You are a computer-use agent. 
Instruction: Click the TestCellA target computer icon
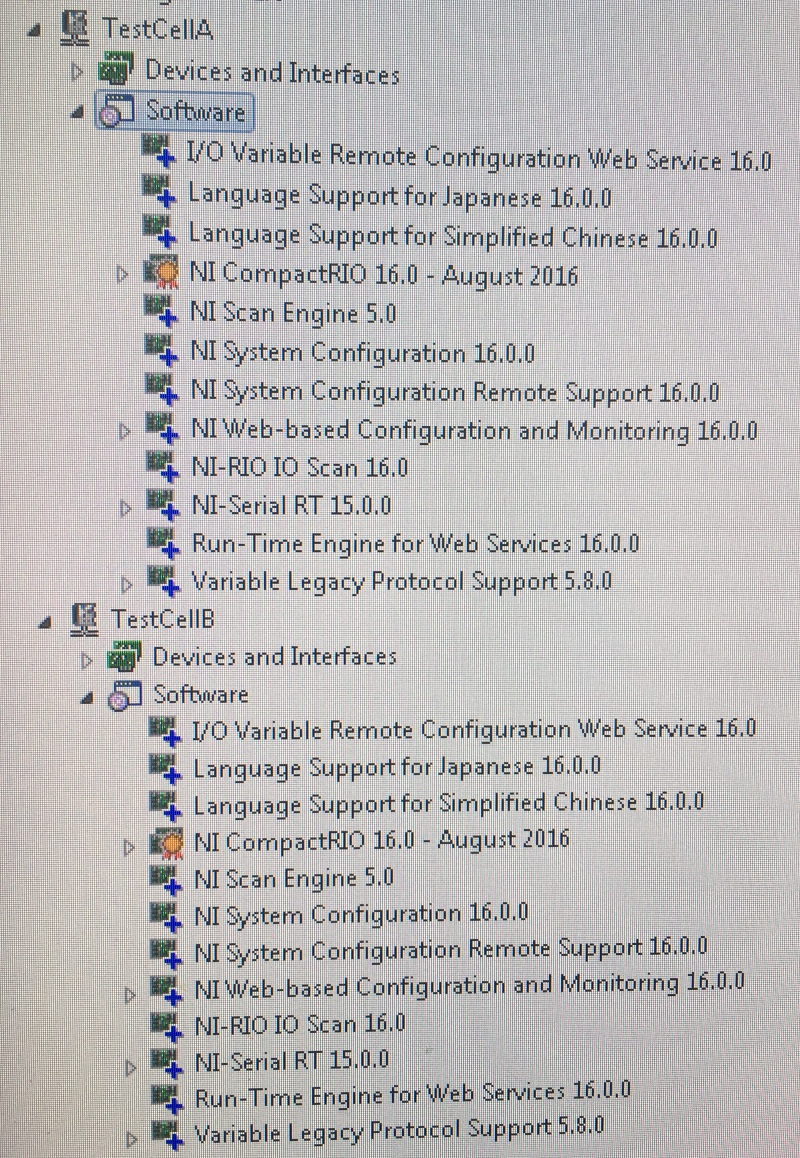pos(75,29)
